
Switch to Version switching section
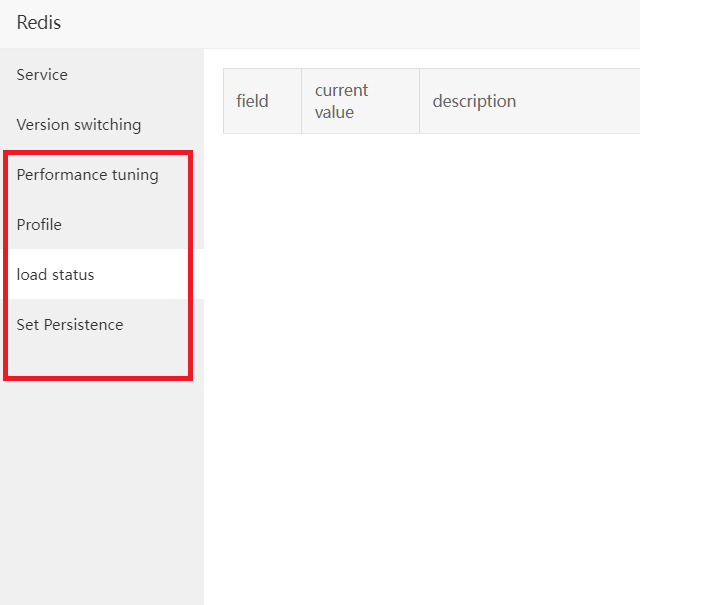tap(79, 125)
